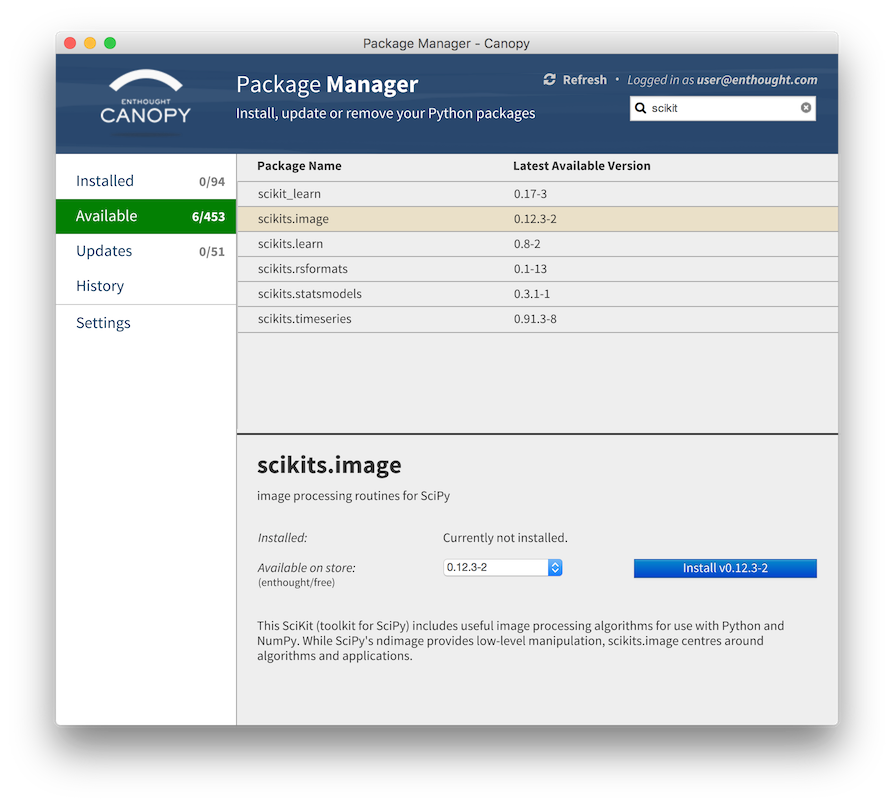Click the Refresh icon in header
894x805 pixels.
coord(549,80)
